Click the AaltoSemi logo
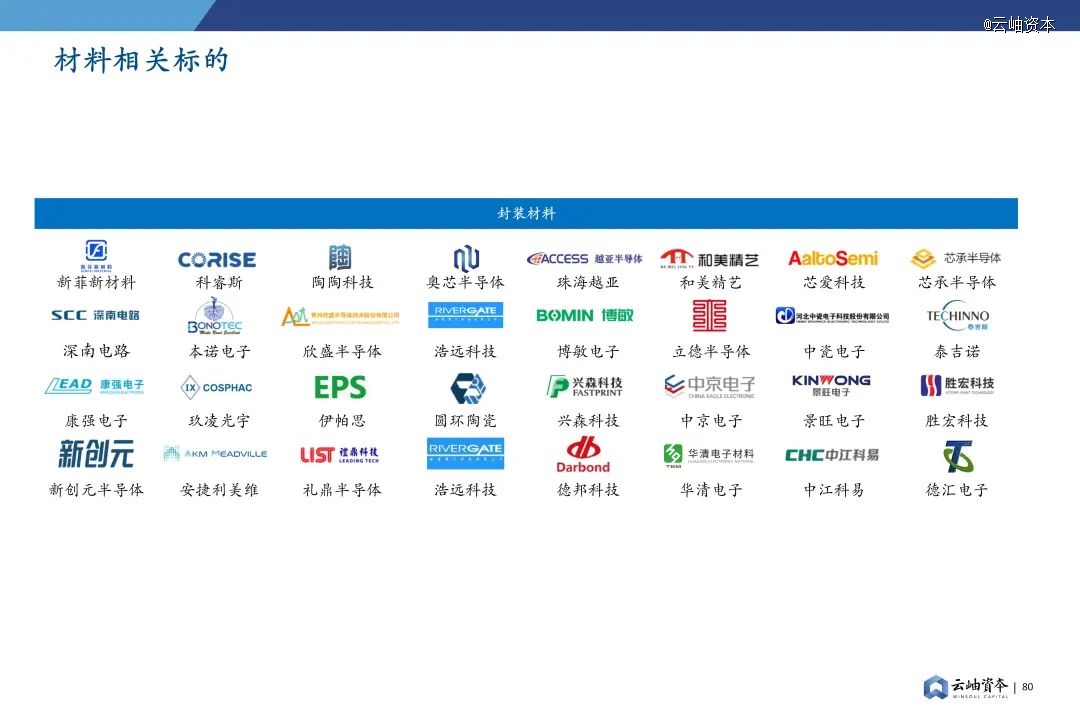The height and width of the screenshot is (720, 1080). pos(833,258)
